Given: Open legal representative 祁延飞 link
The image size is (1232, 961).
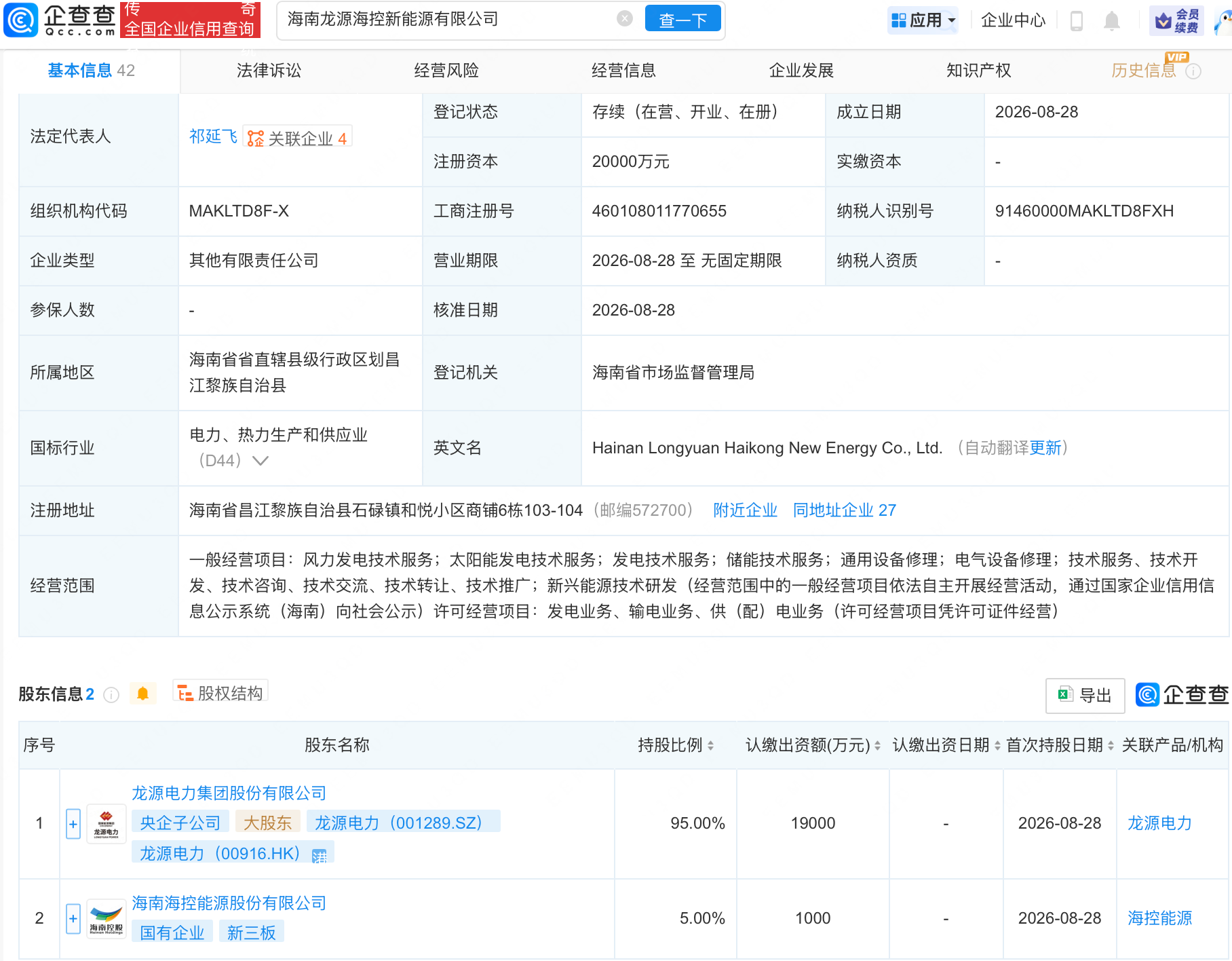Looking at the screenshot, I should [213, 136].
